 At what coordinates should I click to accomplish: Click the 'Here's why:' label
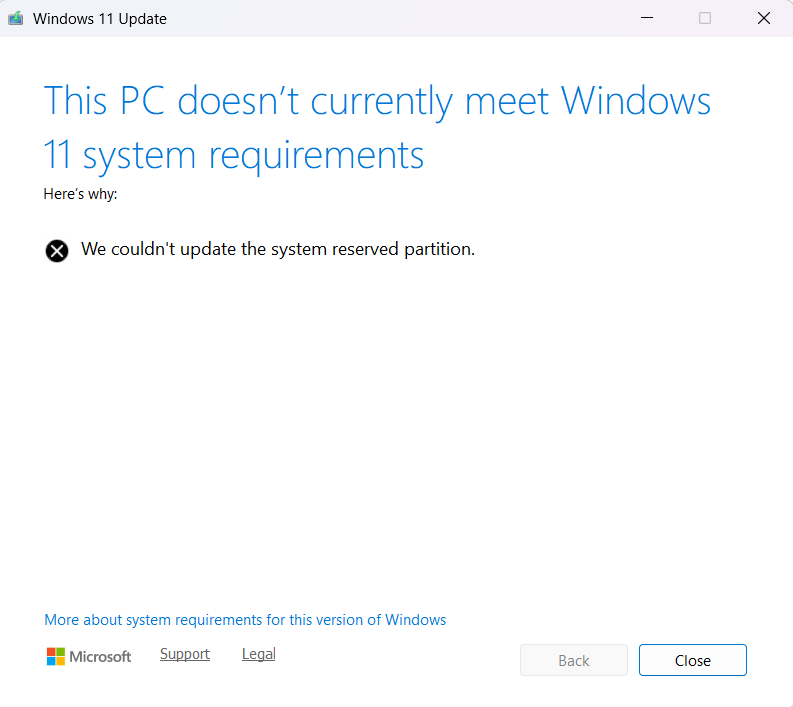(x=80, y=194)
